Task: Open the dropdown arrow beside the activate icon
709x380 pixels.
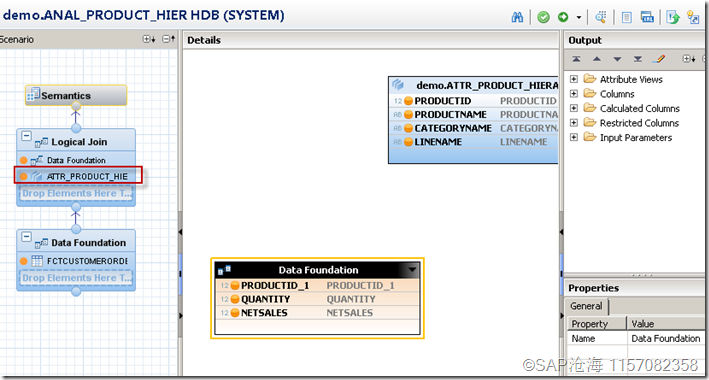Action: 579,18
